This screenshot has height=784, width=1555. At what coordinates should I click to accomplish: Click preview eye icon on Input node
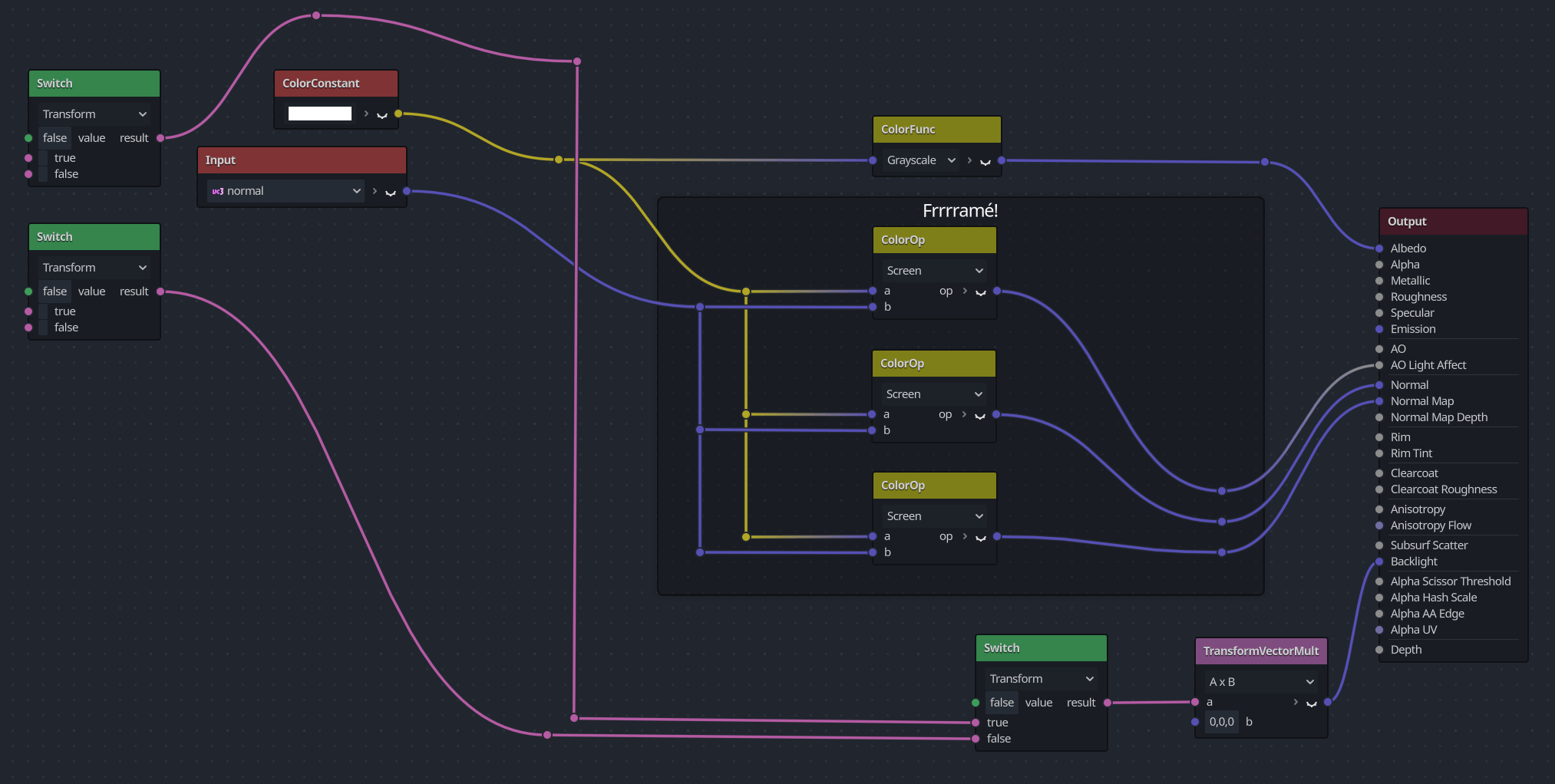(391, 192)
